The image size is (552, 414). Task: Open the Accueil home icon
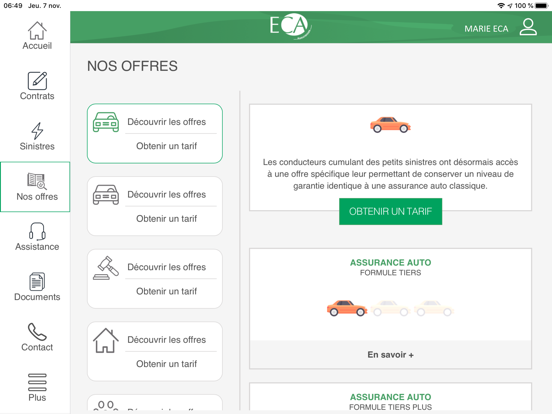[x=37, y=31]
